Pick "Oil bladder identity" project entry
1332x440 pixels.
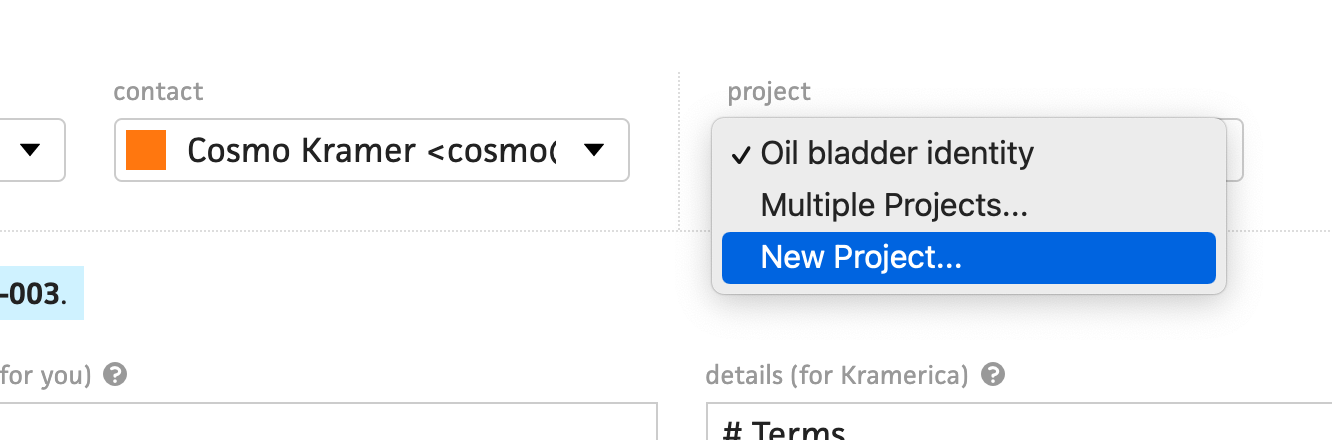[x=897, y=153]
